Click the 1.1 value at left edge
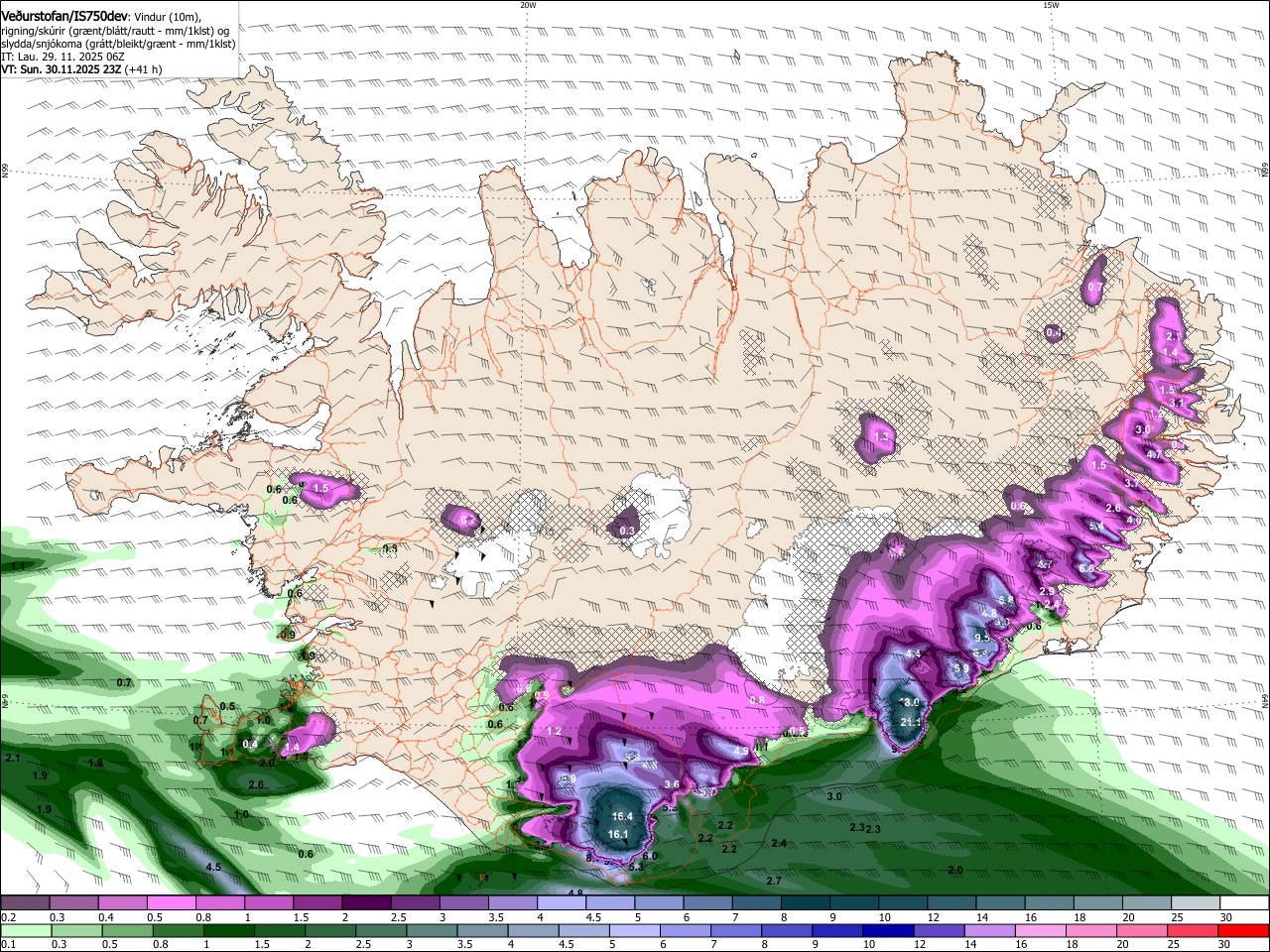 (x=17, y=566)
